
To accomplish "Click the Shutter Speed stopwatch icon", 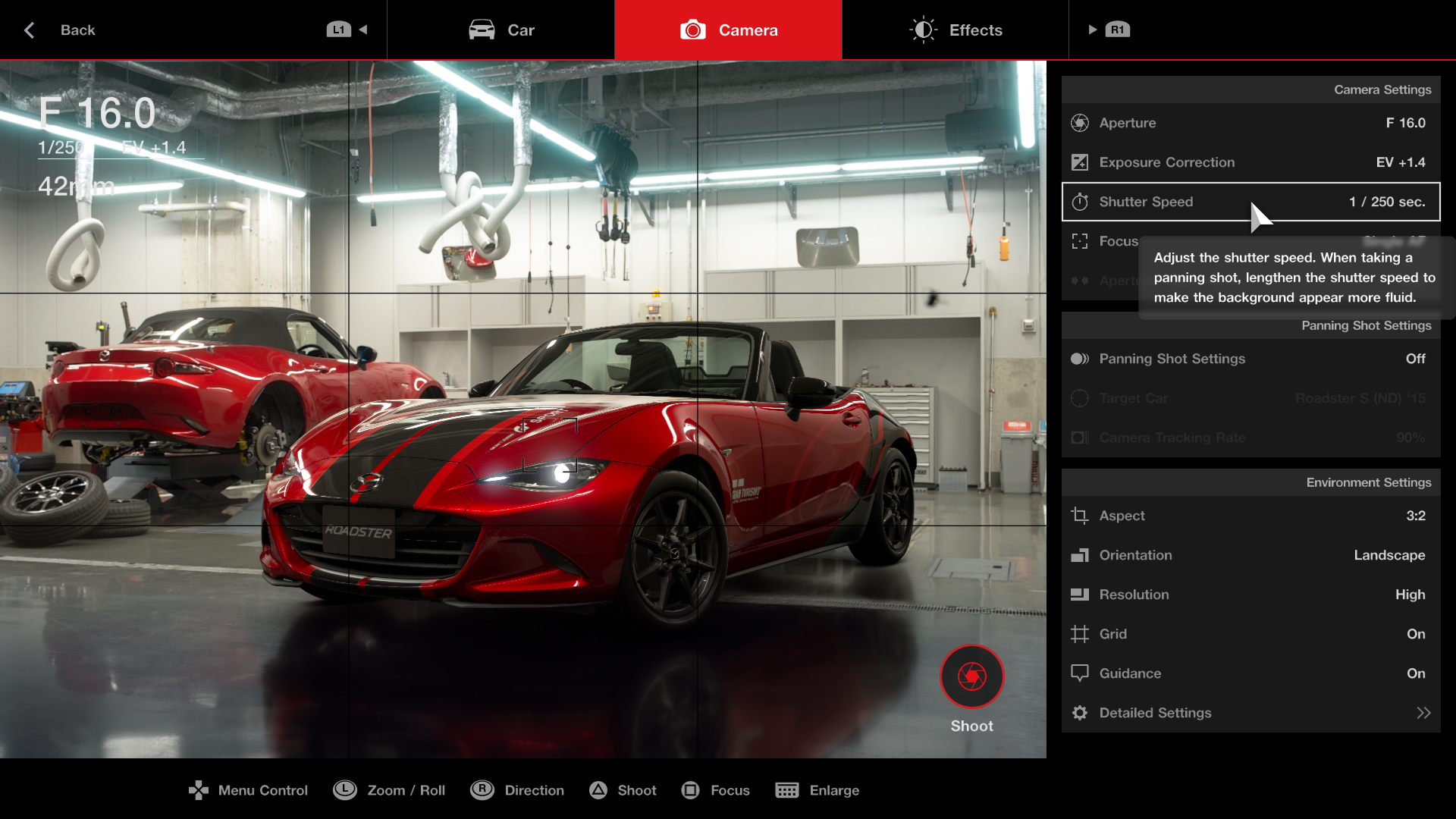I will click(x=1080, y=202).
